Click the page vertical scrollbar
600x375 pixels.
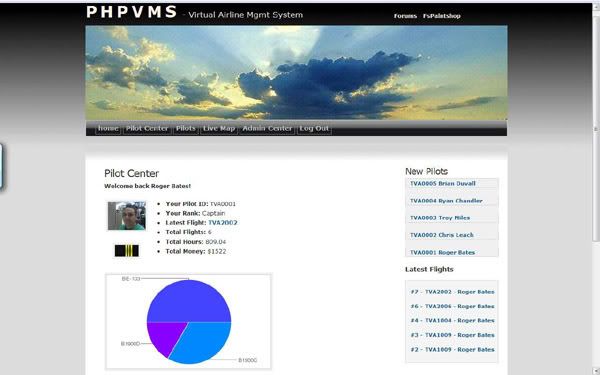tap(596, 188)
